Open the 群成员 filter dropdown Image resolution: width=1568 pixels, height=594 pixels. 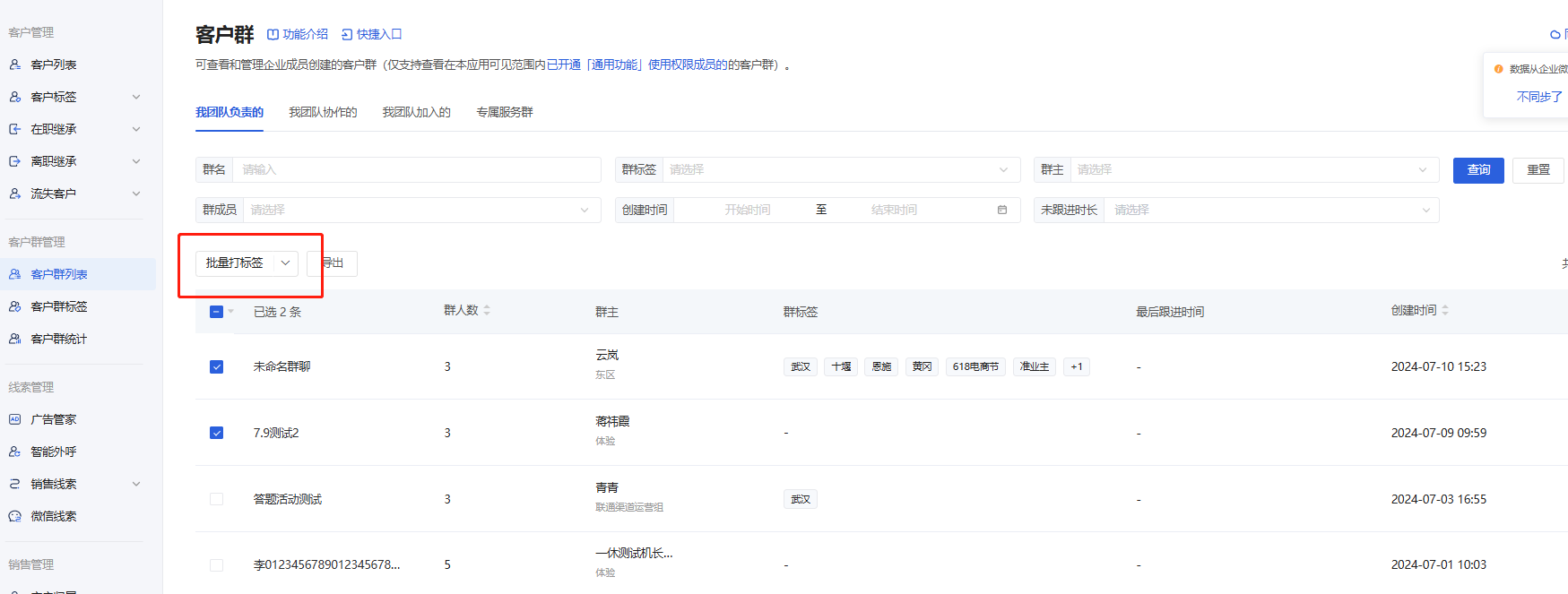coord(422,210)
